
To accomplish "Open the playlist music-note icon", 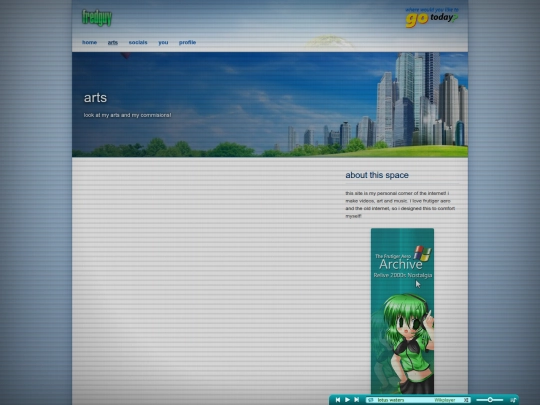I will [x=513, y=400].
